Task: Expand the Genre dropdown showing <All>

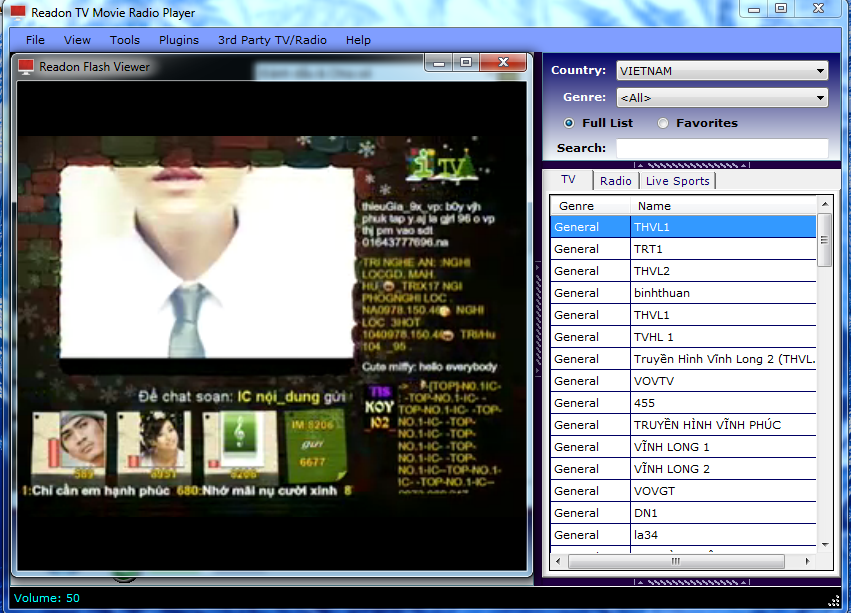Action: pos(722,98)
